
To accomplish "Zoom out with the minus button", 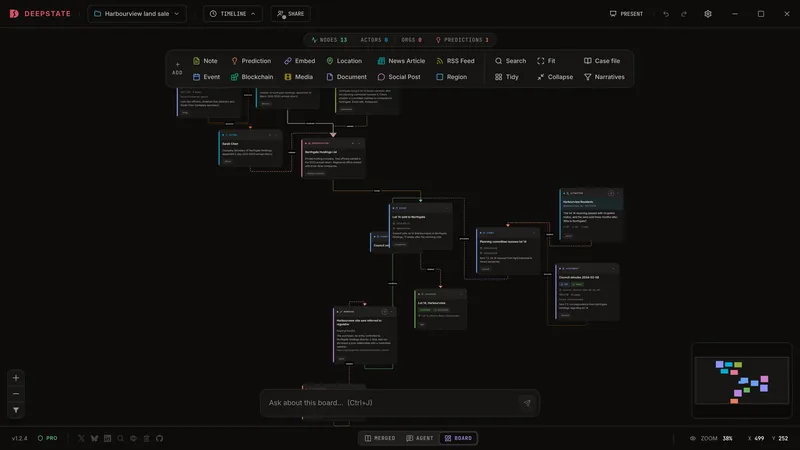I will pos(16,394).
